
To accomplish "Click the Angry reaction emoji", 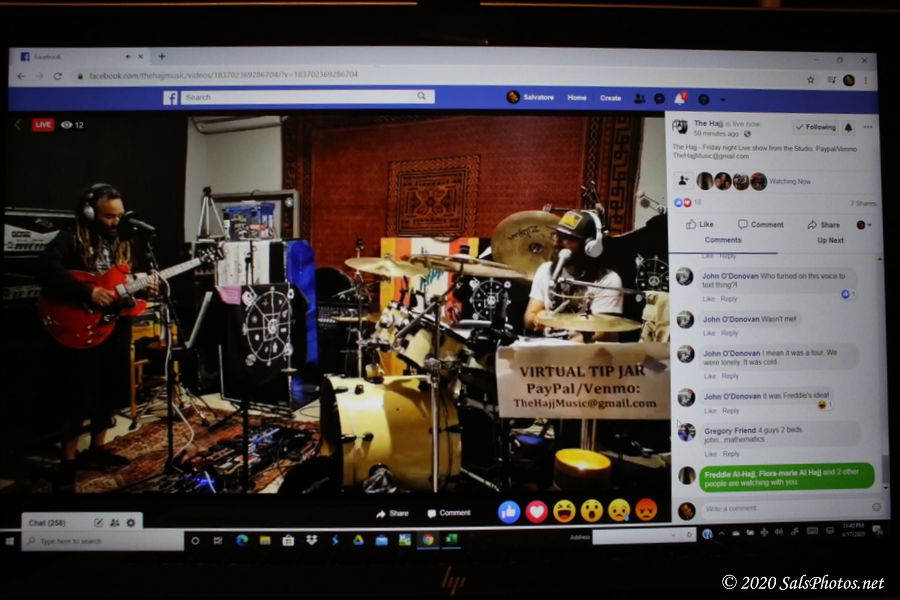I will 646,510.
